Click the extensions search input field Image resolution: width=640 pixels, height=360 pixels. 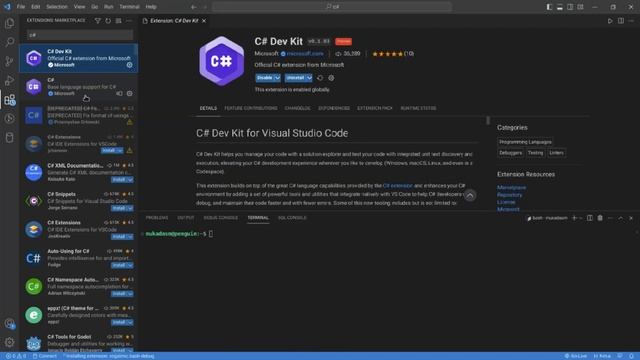click(80, 35)
